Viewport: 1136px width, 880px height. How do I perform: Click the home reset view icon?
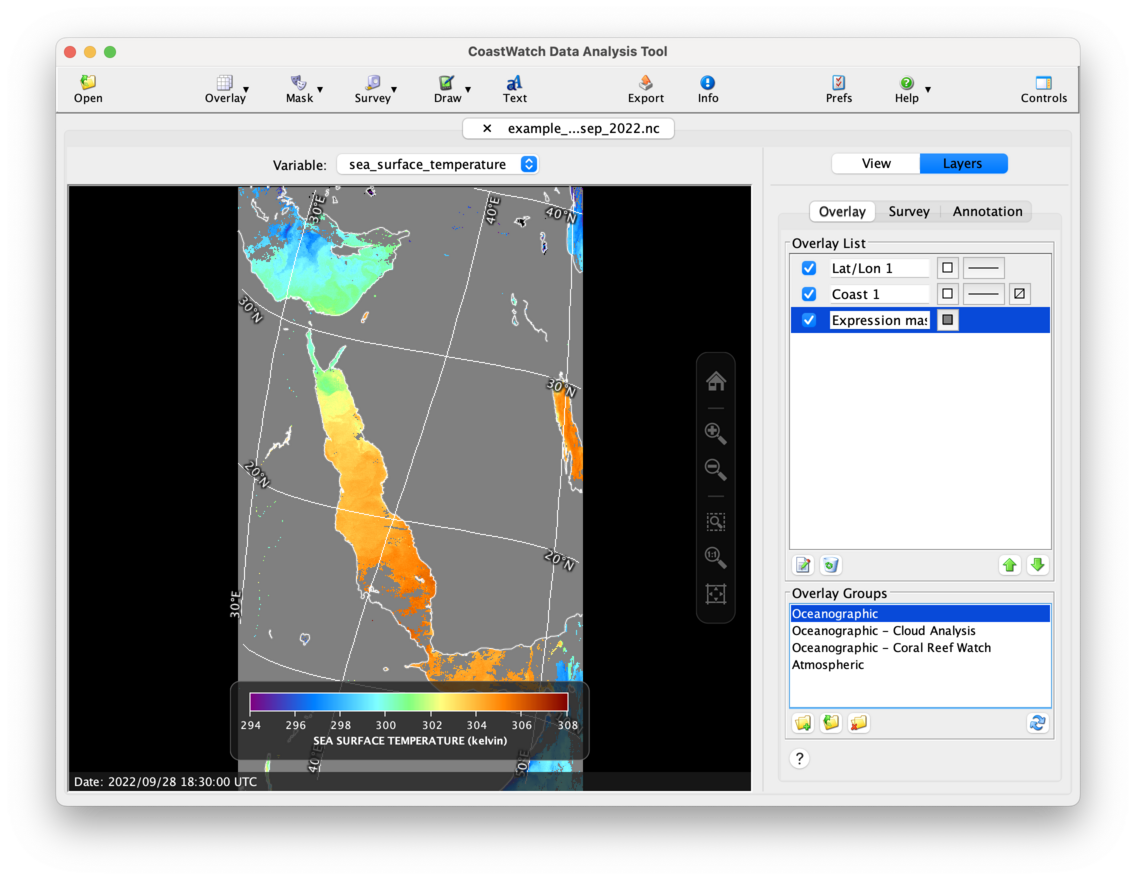point(715,381)
